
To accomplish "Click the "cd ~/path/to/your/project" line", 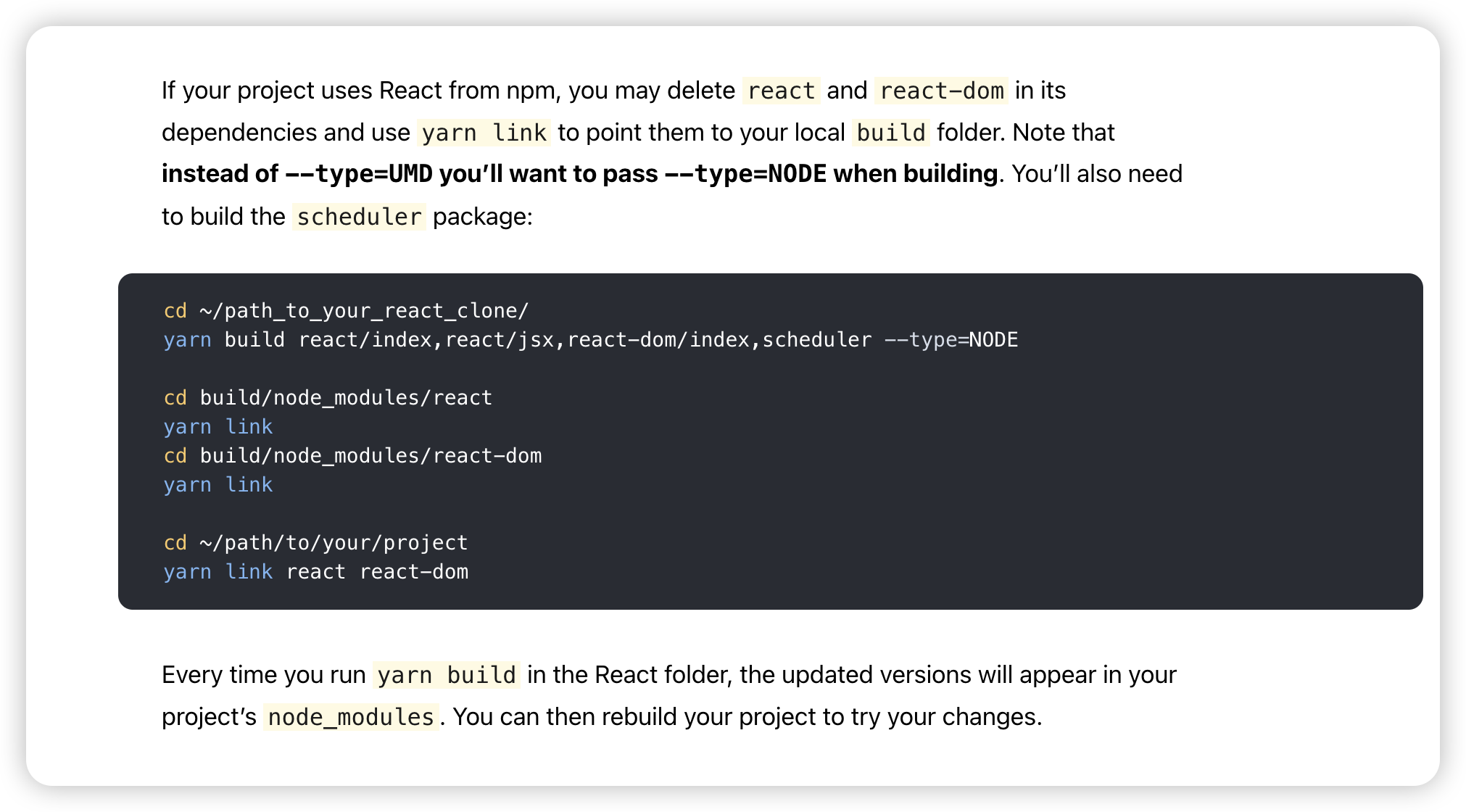I will click(315, 543).
